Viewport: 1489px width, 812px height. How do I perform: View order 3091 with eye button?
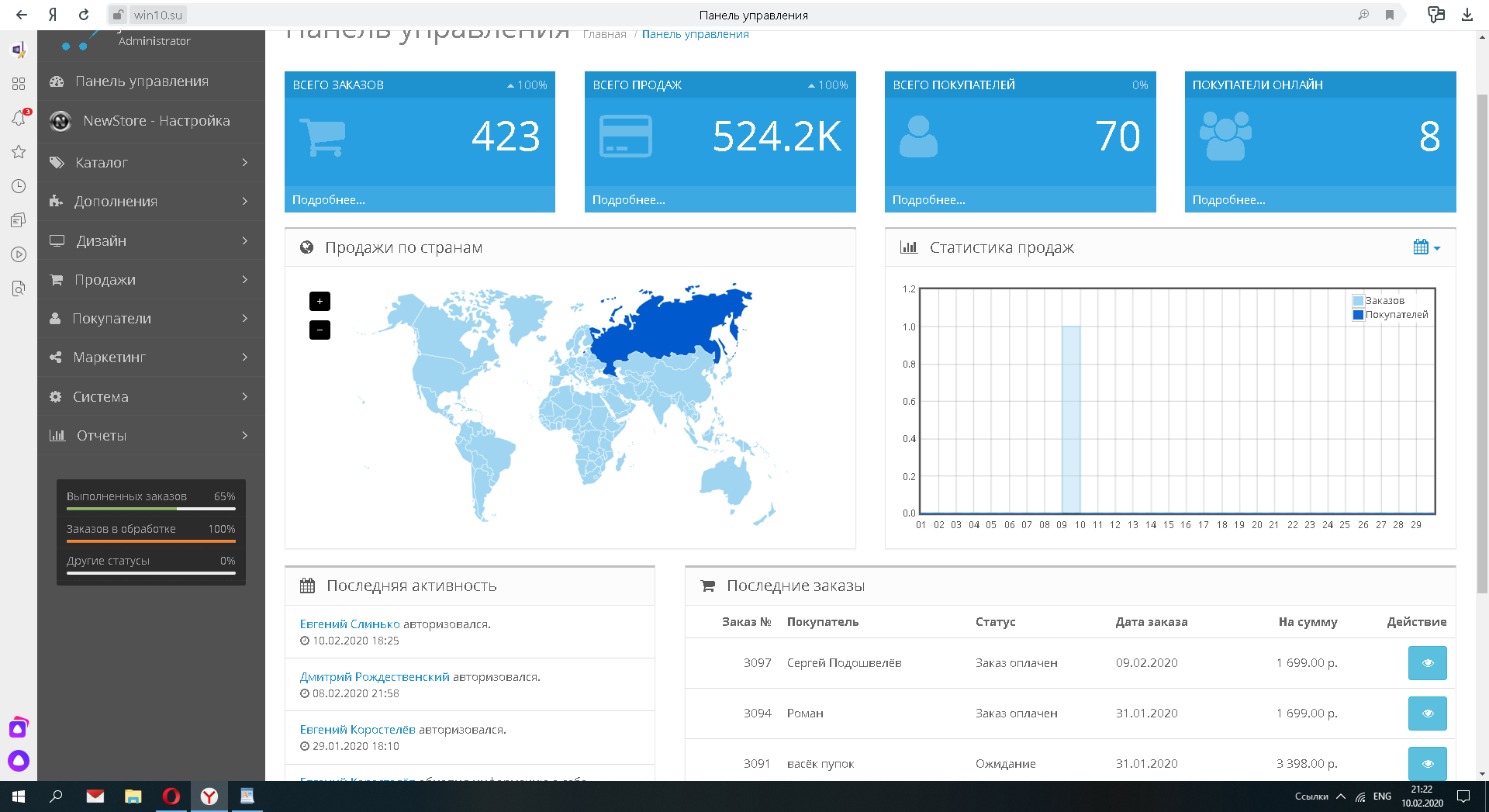point(1427,764)
